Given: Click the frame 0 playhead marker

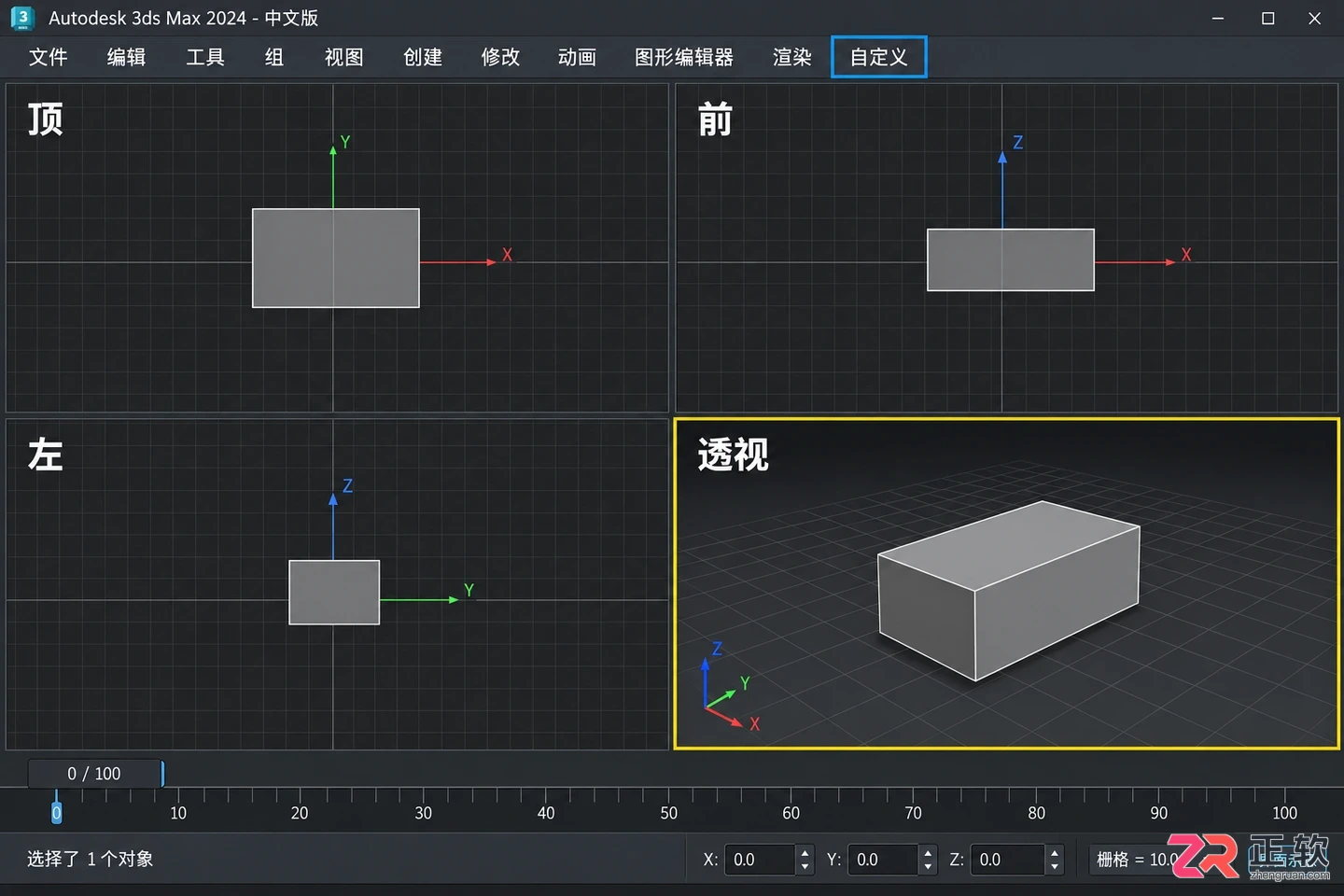Looking at the screenshot, I should click(56, 812).
